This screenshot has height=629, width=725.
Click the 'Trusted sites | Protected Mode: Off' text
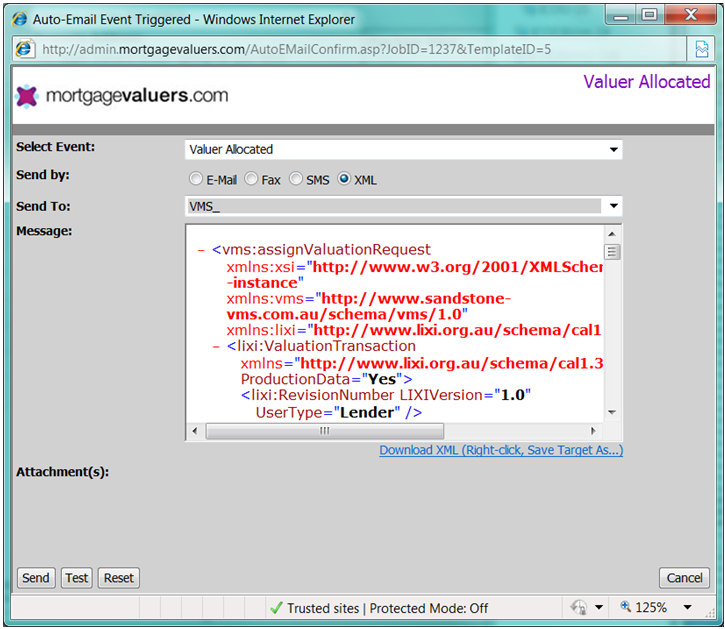click(387, 608)
